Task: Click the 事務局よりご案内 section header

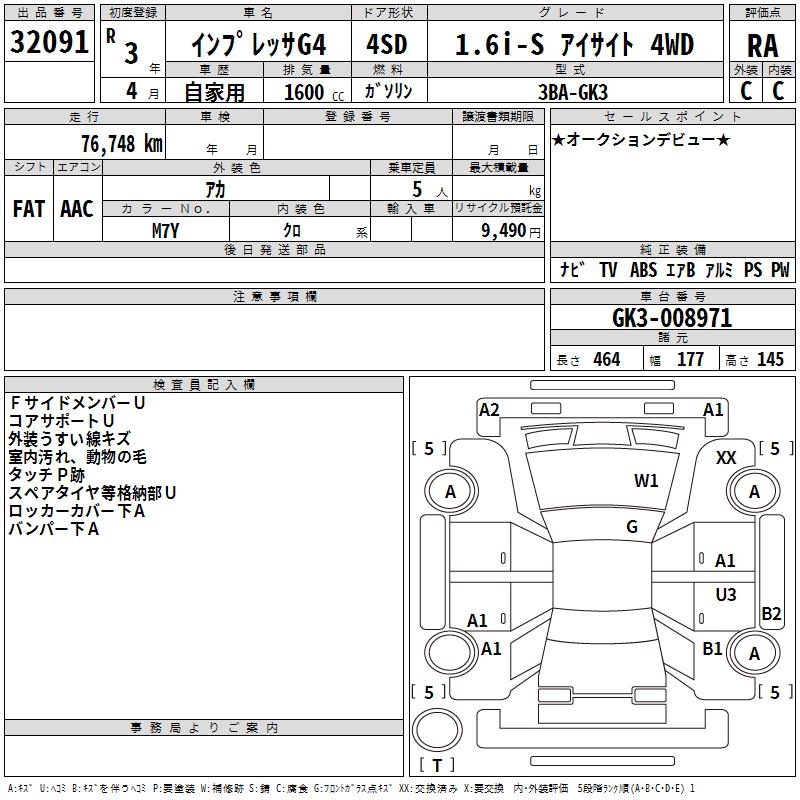Action: click(x=204, y=728)
